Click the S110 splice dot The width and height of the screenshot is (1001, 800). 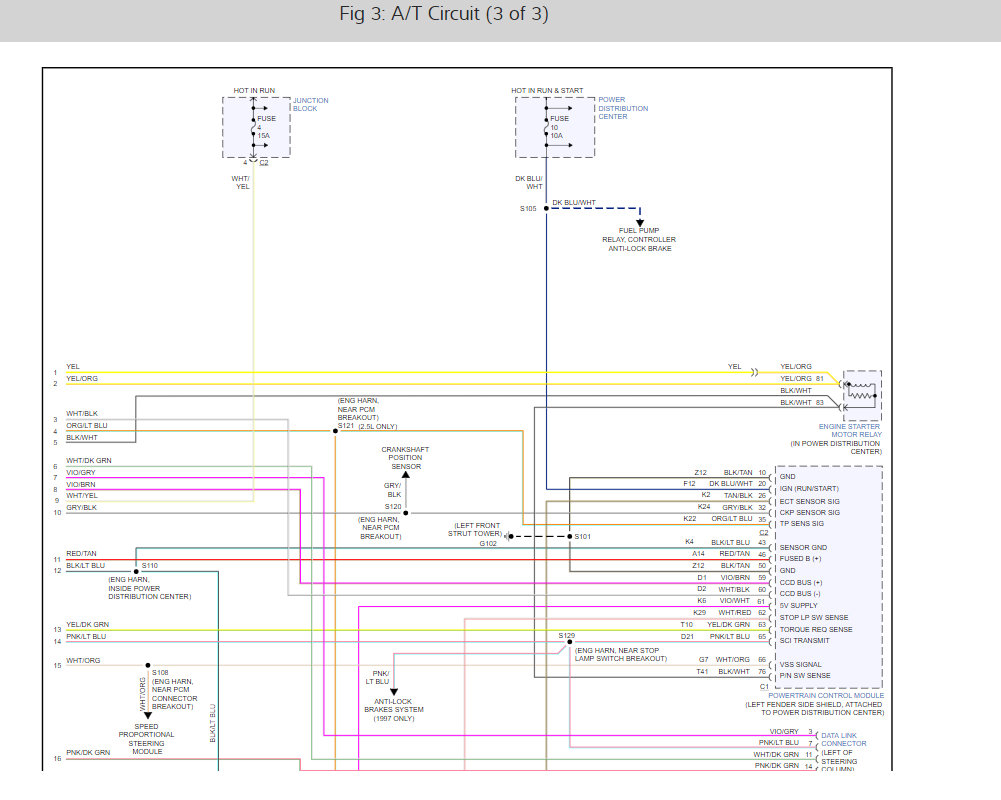pyautogui.click(x=135, y=572)
